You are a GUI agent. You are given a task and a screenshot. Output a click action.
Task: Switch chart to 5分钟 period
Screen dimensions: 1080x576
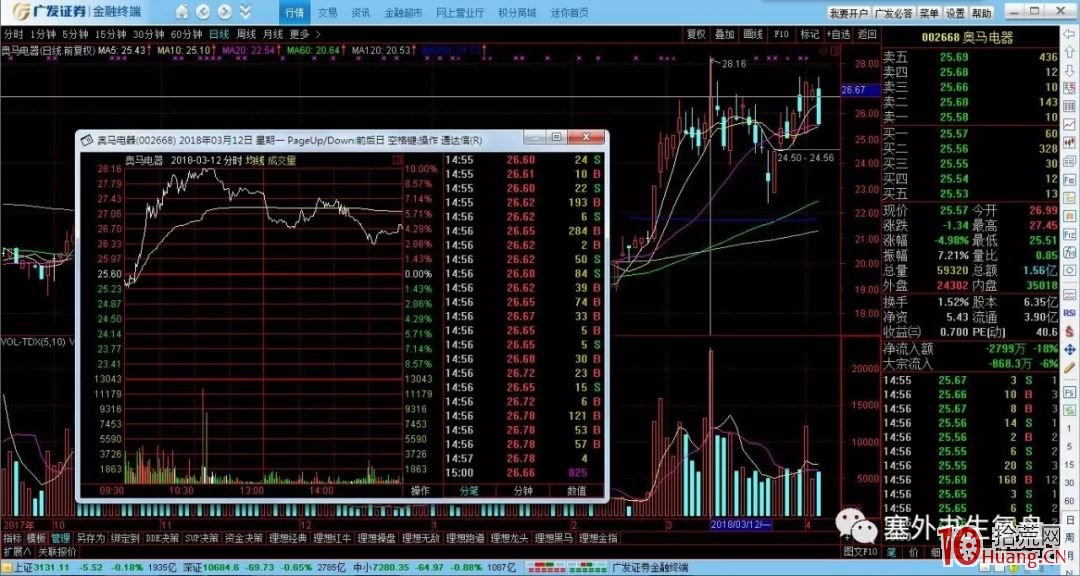click(x=75, y=34)
